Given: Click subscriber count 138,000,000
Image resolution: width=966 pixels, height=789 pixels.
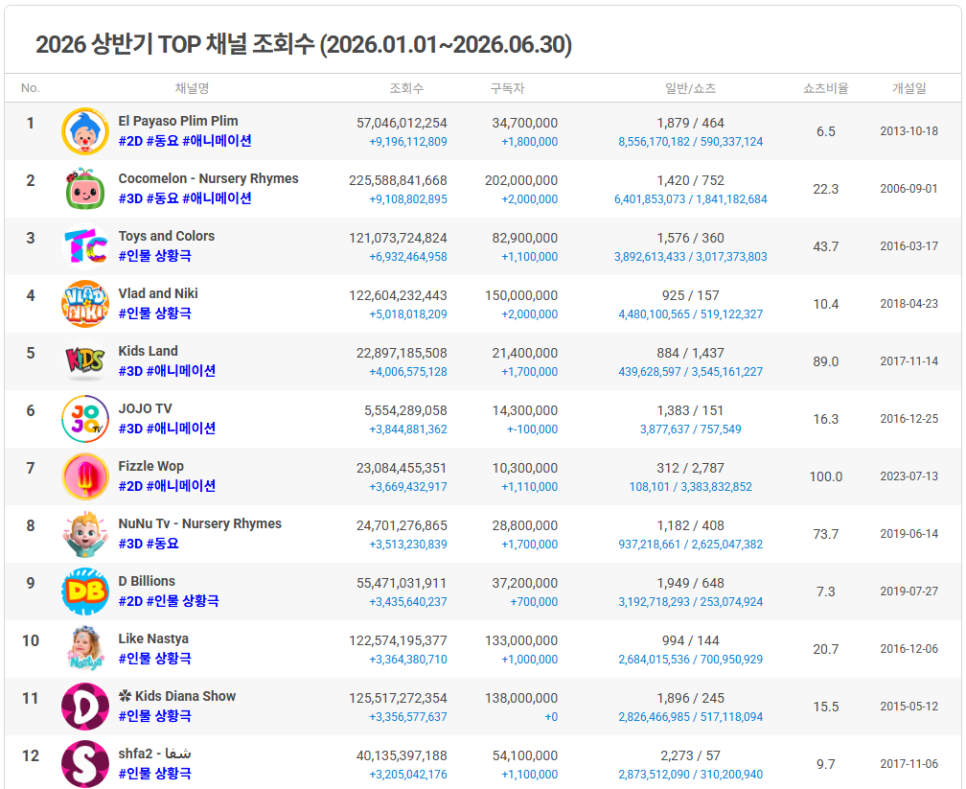Looking at the screenshot, I should 521,698.
